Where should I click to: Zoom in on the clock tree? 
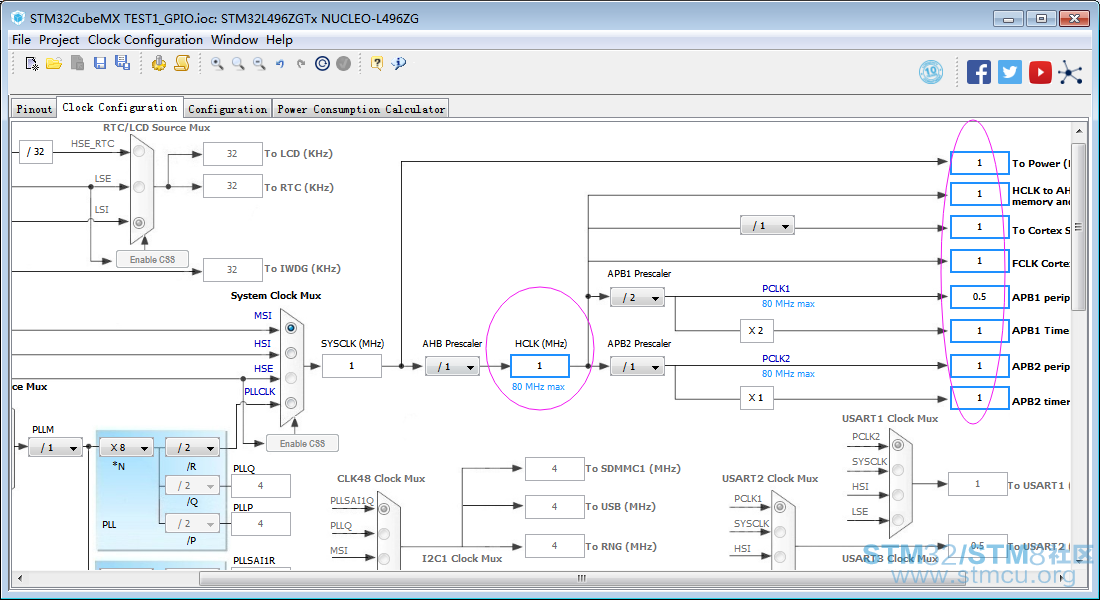(217, 64)
